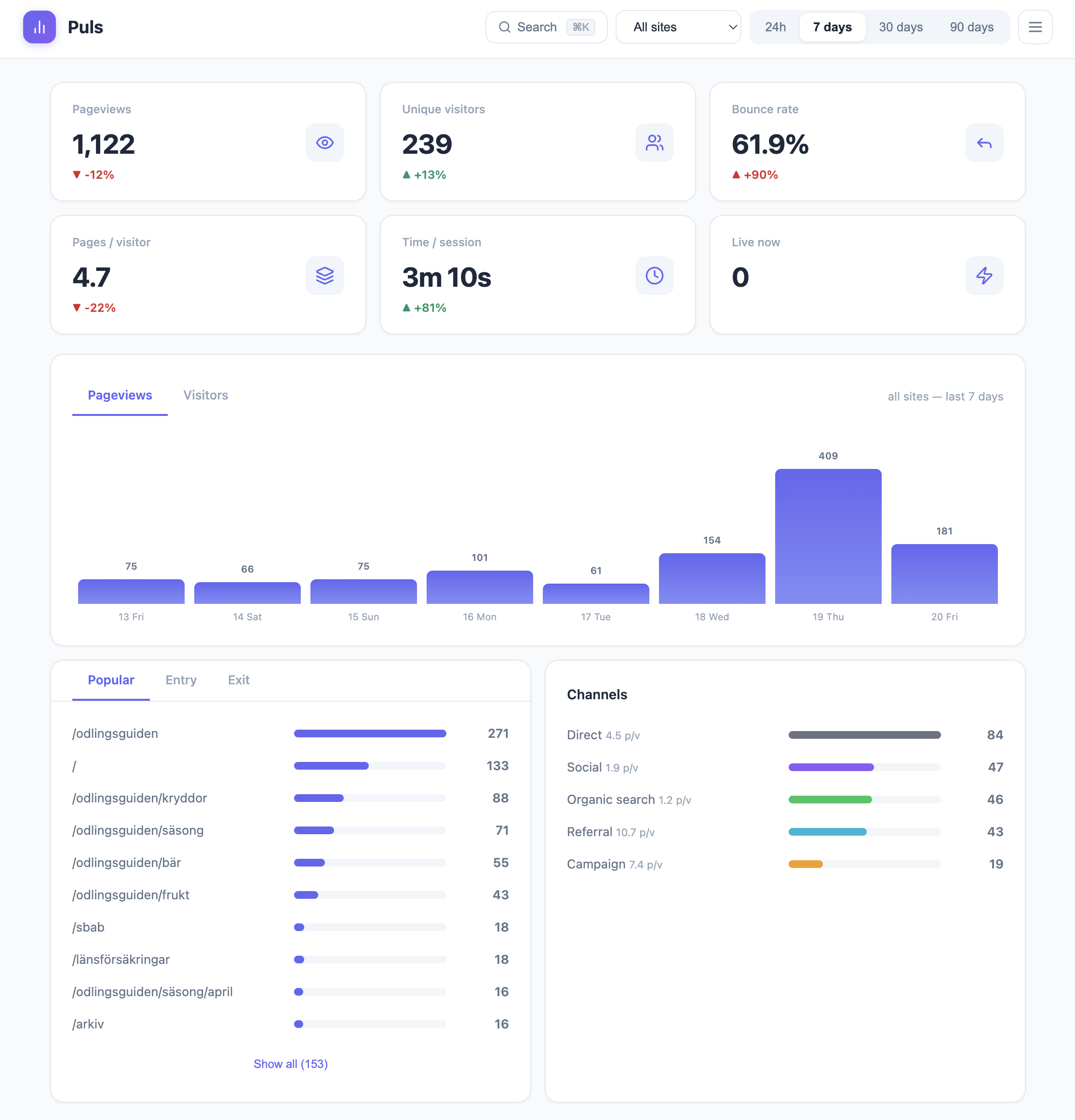Click the Pages / visitor layers icon
This screenshot has width=1075, height=1120.
tap(324, 276)
